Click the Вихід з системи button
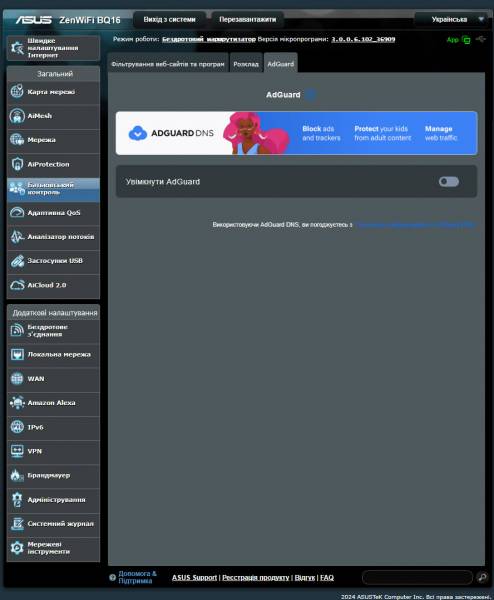Viewport: 494px width, 600px height. pos(170,20)
